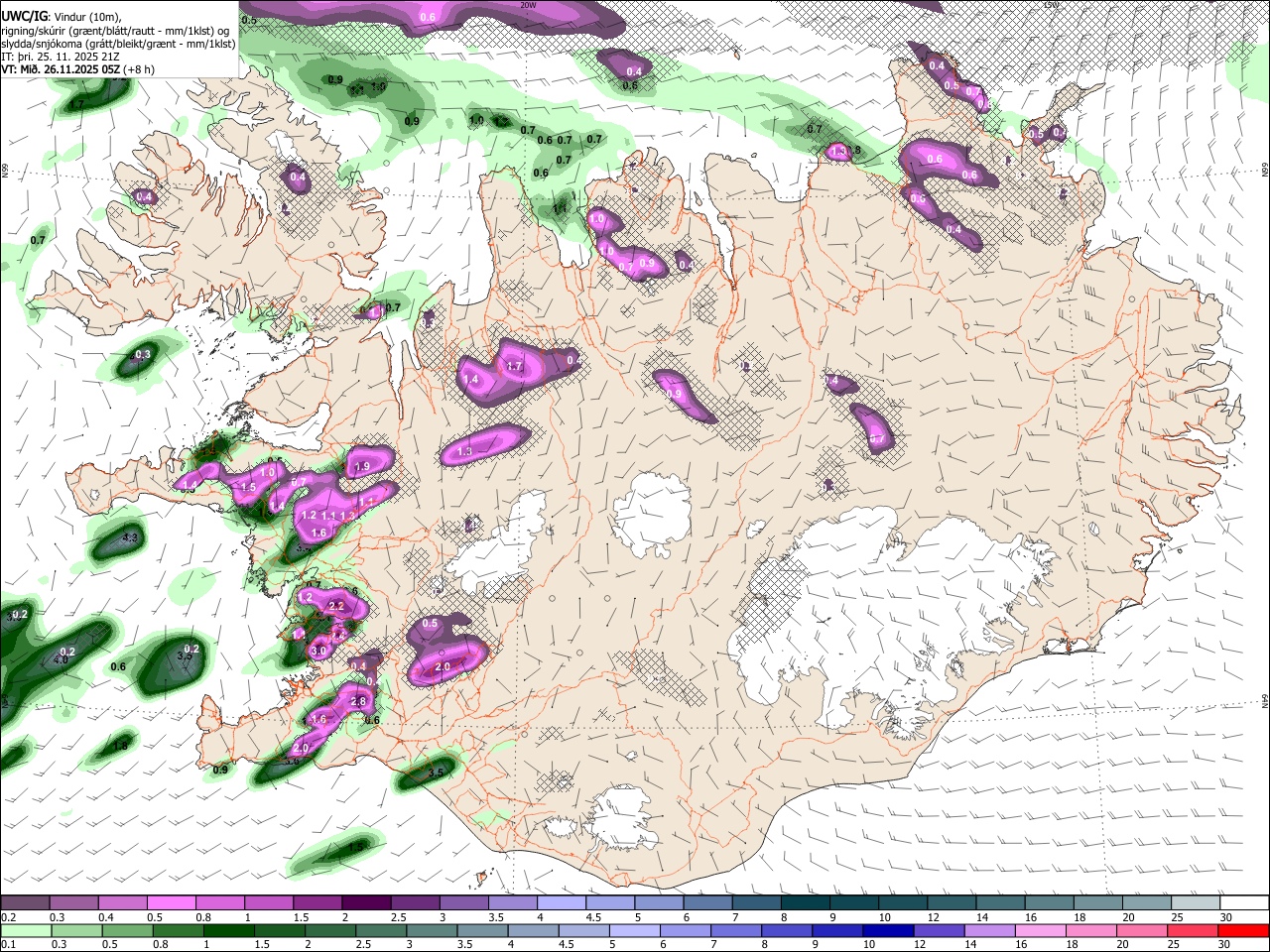Click the 'slydda/snjókoma' description line

click(x=118, y=44)
